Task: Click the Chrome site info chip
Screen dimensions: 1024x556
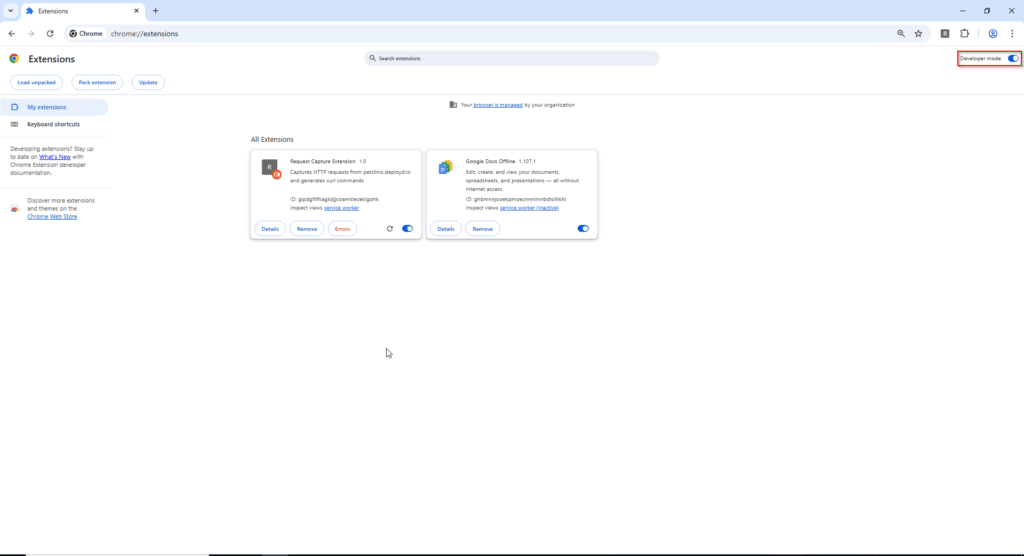Action: [86, 33]
